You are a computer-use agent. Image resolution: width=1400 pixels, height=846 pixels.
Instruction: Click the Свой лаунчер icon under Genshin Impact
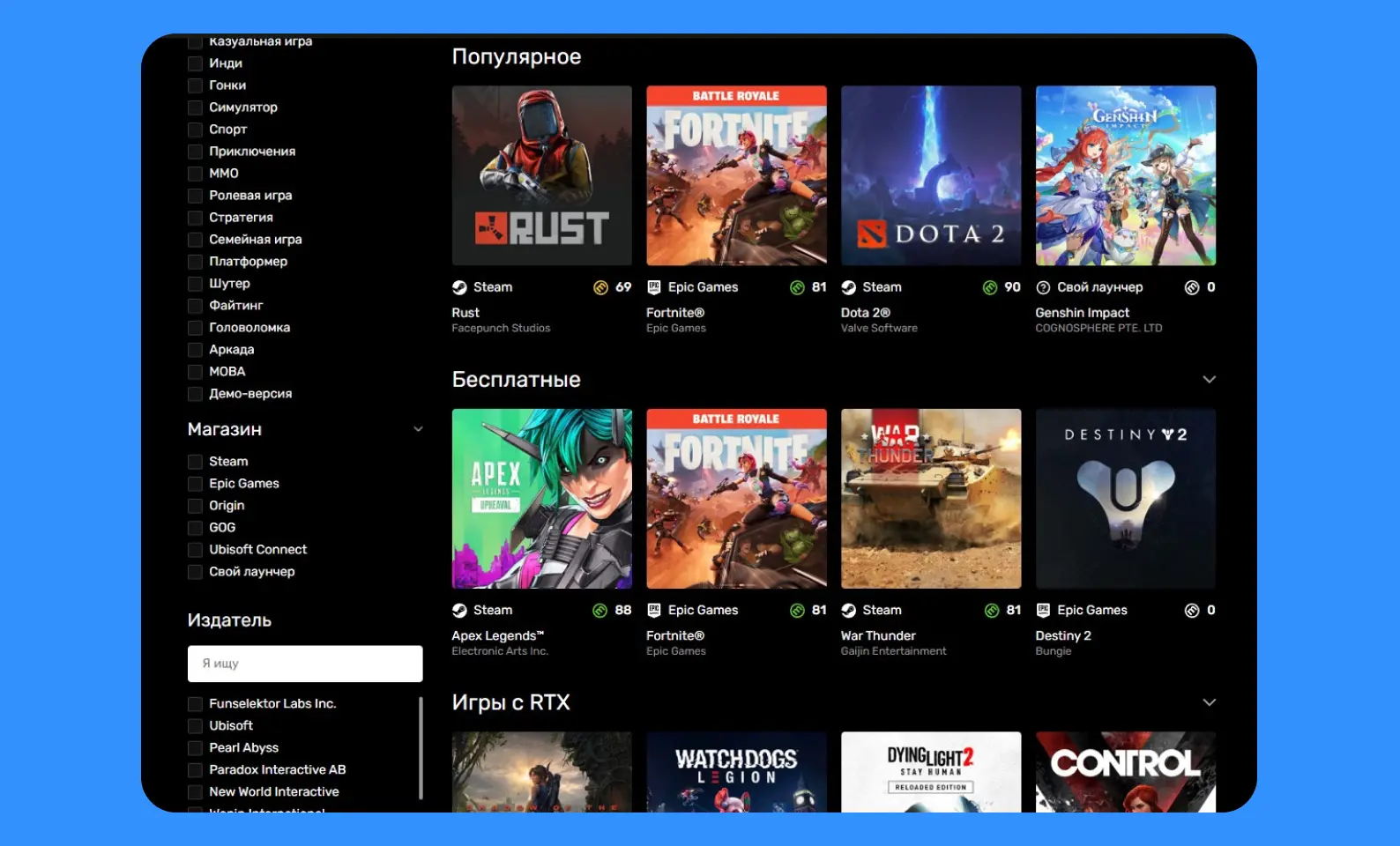tap(1043, 287)
